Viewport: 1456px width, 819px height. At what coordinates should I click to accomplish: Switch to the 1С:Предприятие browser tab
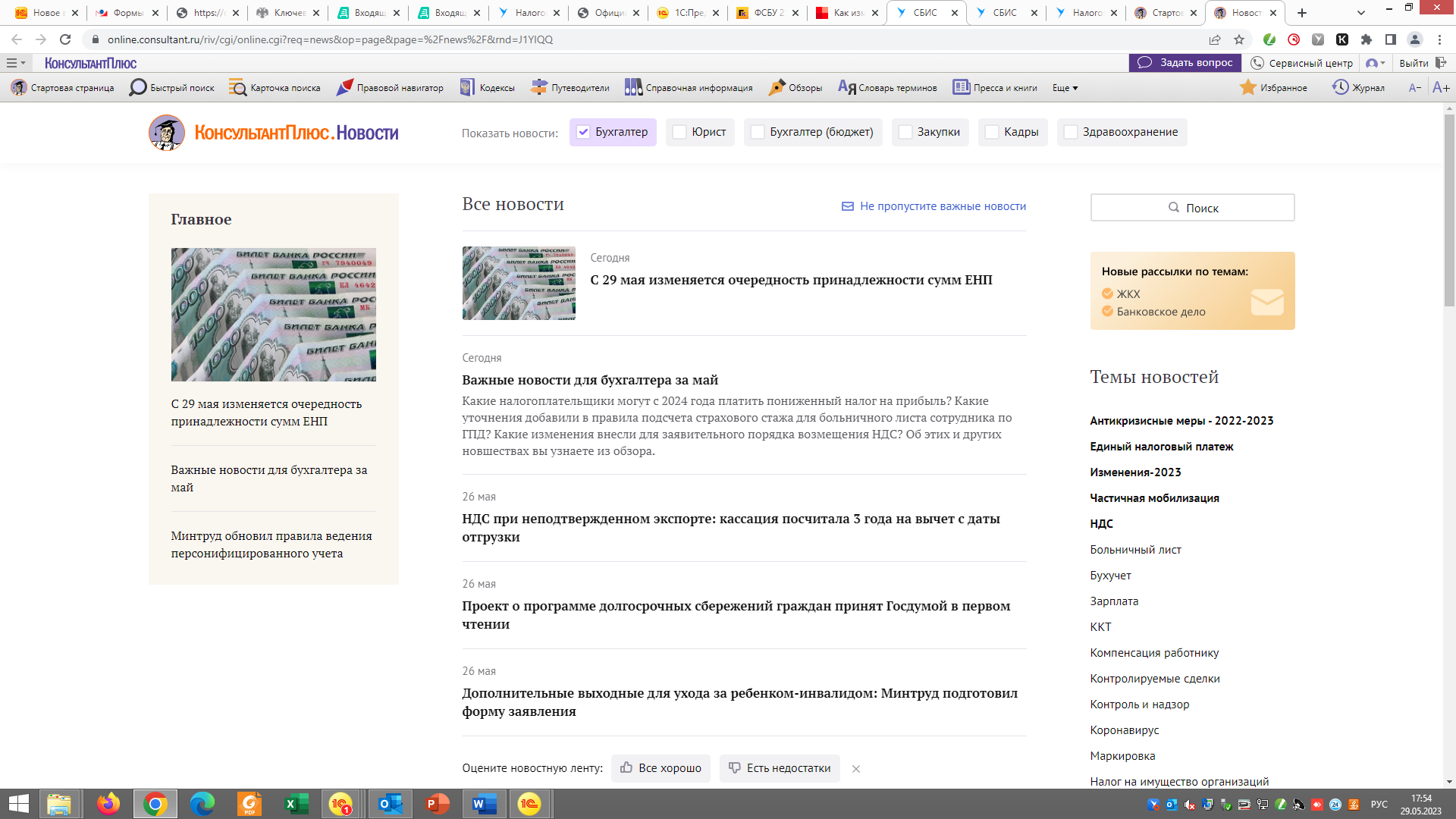(688, 13)
